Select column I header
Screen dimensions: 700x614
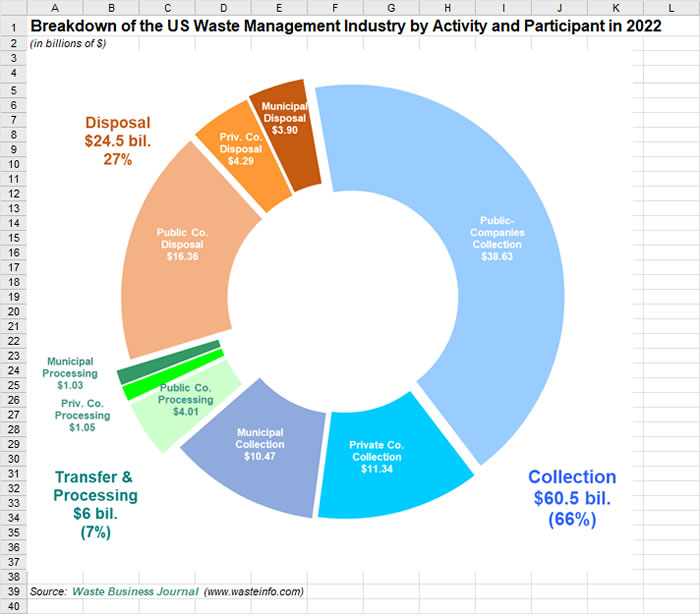tap(504, 8)
